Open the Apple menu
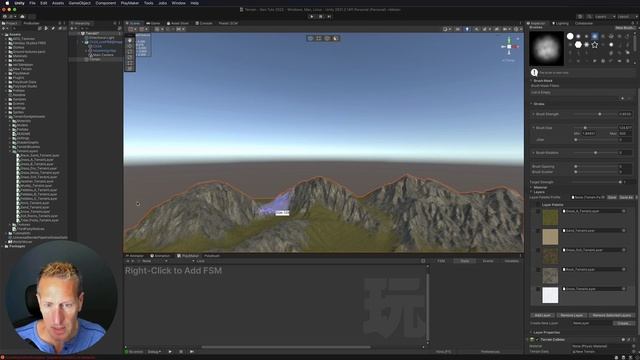Screen dimensions: 640x360 (x=7, y=3)
